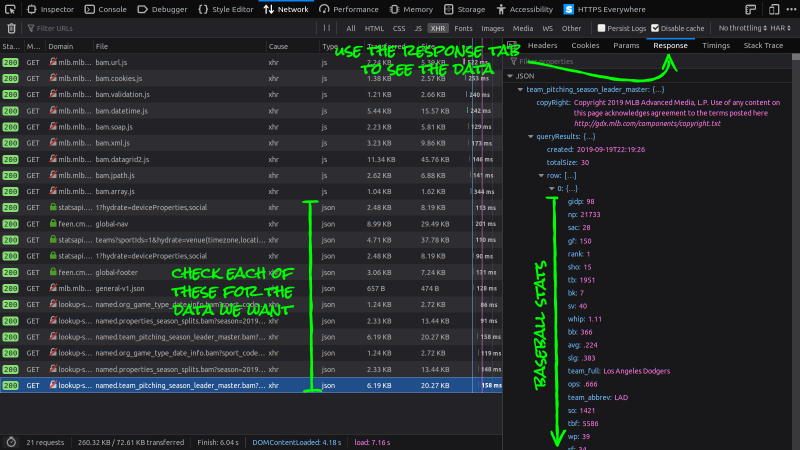Screen dimensions: 800x450
Task: Click the element picker icon
Action: point(10,9)
